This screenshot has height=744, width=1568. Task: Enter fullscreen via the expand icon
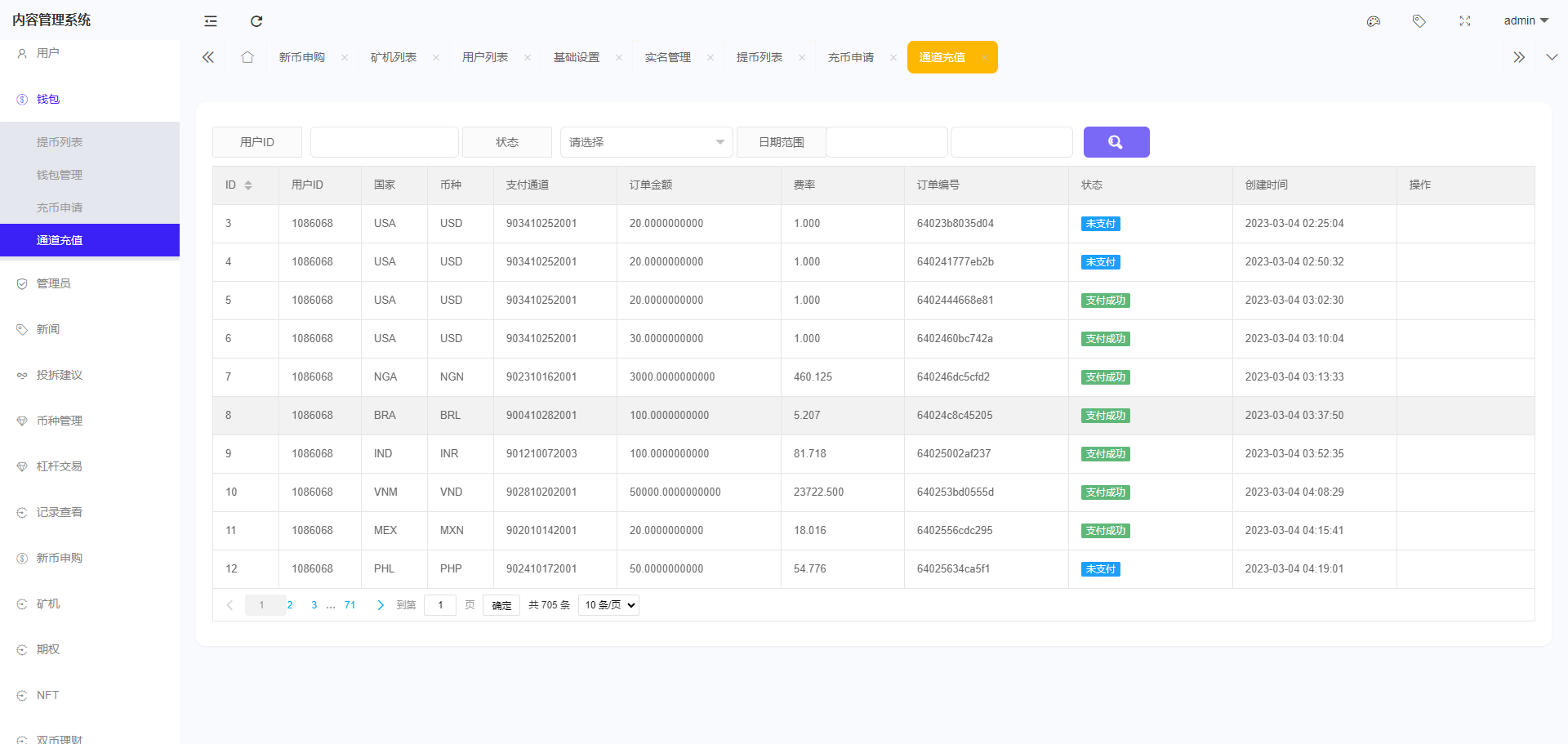tap(1464, 20)
